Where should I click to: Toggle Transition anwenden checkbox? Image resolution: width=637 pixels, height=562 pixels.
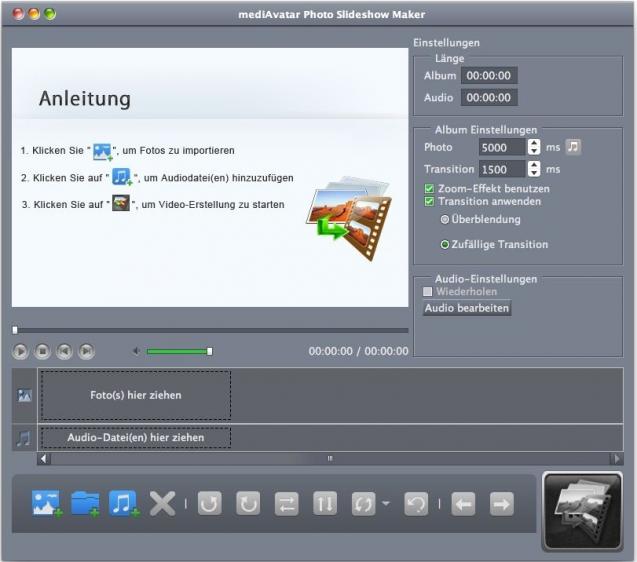coord(429,201)
